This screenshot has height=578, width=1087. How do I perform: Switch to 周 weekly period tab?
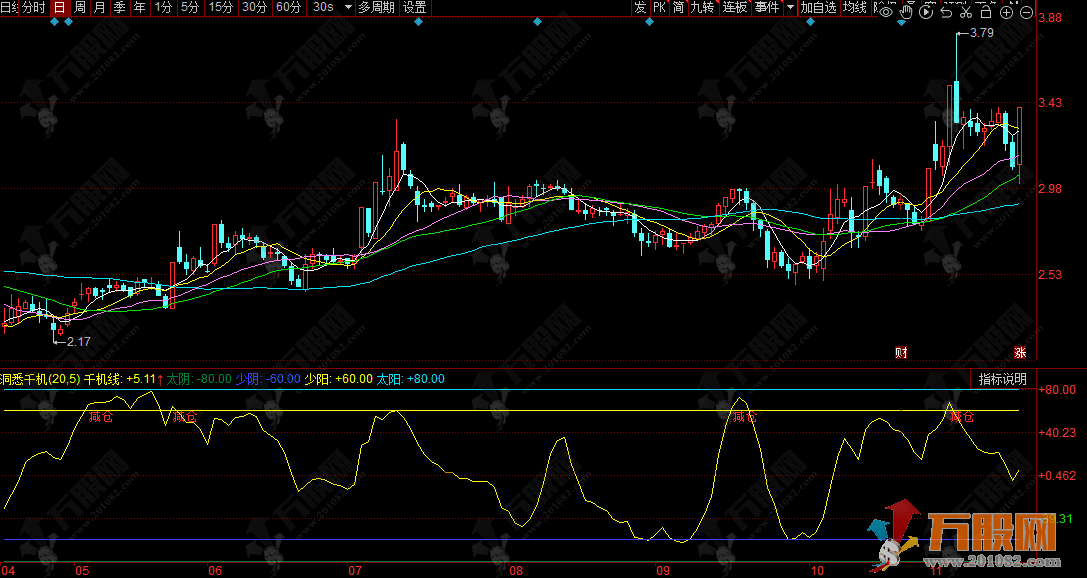[x=80, y=7]
